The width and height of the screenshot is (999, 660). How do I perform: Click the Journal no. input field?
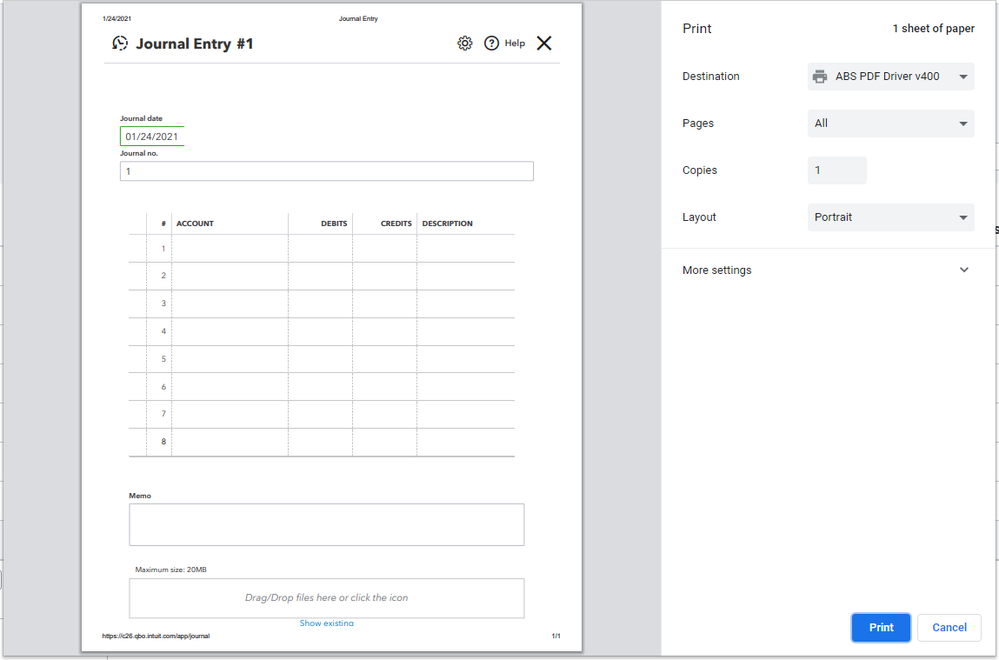(327, 171)
